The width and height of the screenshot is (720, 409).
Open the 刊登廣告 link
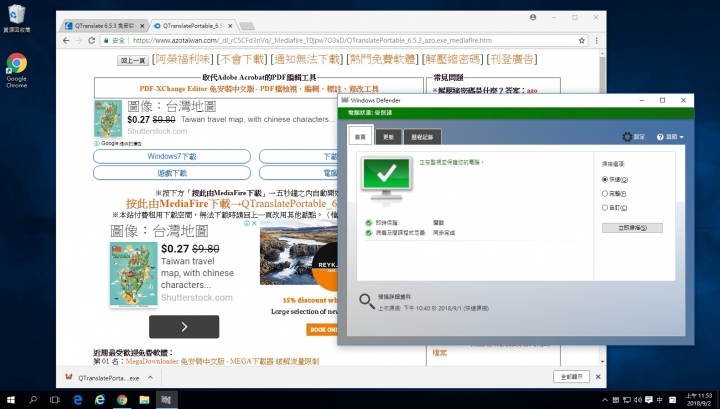(x=512, y=59)
